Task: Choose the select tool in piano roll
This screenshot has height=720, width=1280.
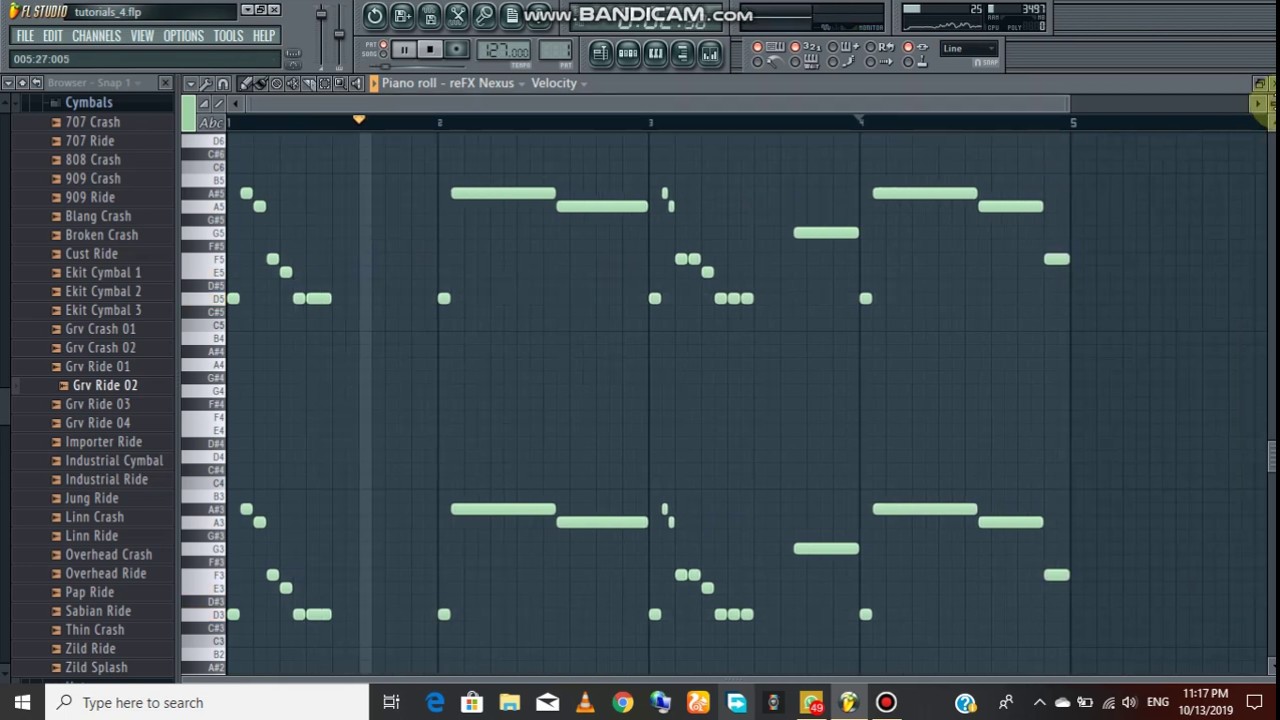Action: click(x=324, y=84)
